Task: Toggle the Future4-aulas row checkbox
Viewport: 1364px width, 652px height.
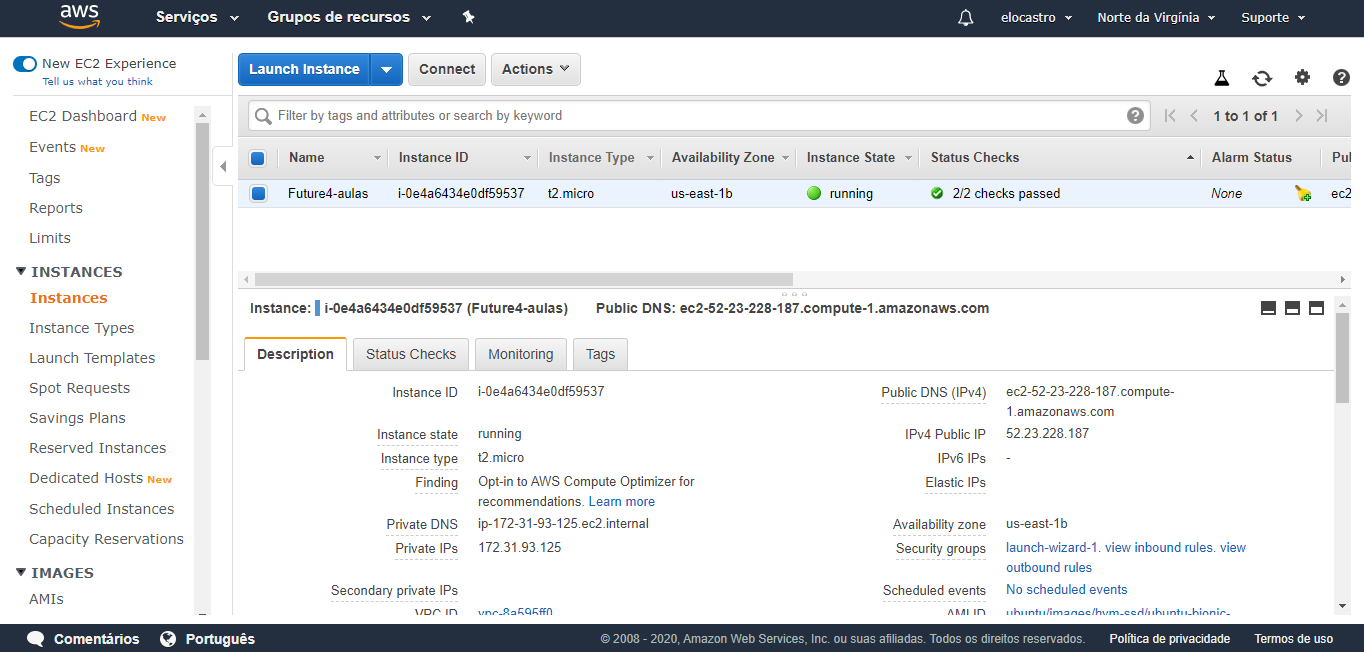Action: [258, 194]
